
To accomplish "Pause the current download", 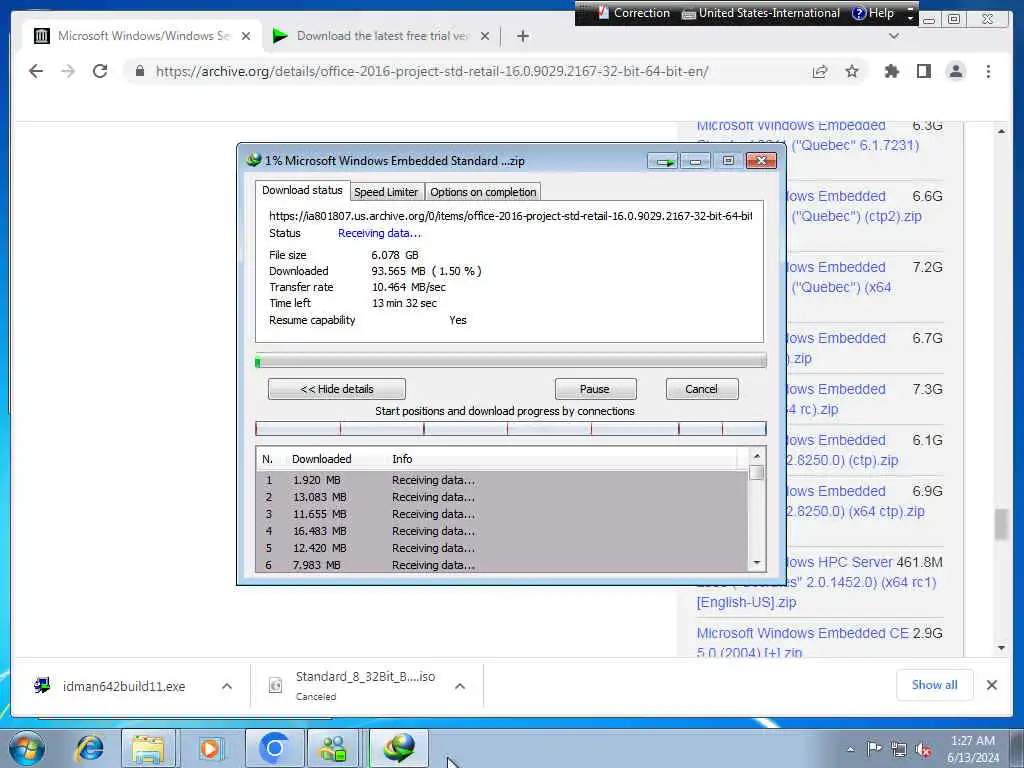I will 595,389.
